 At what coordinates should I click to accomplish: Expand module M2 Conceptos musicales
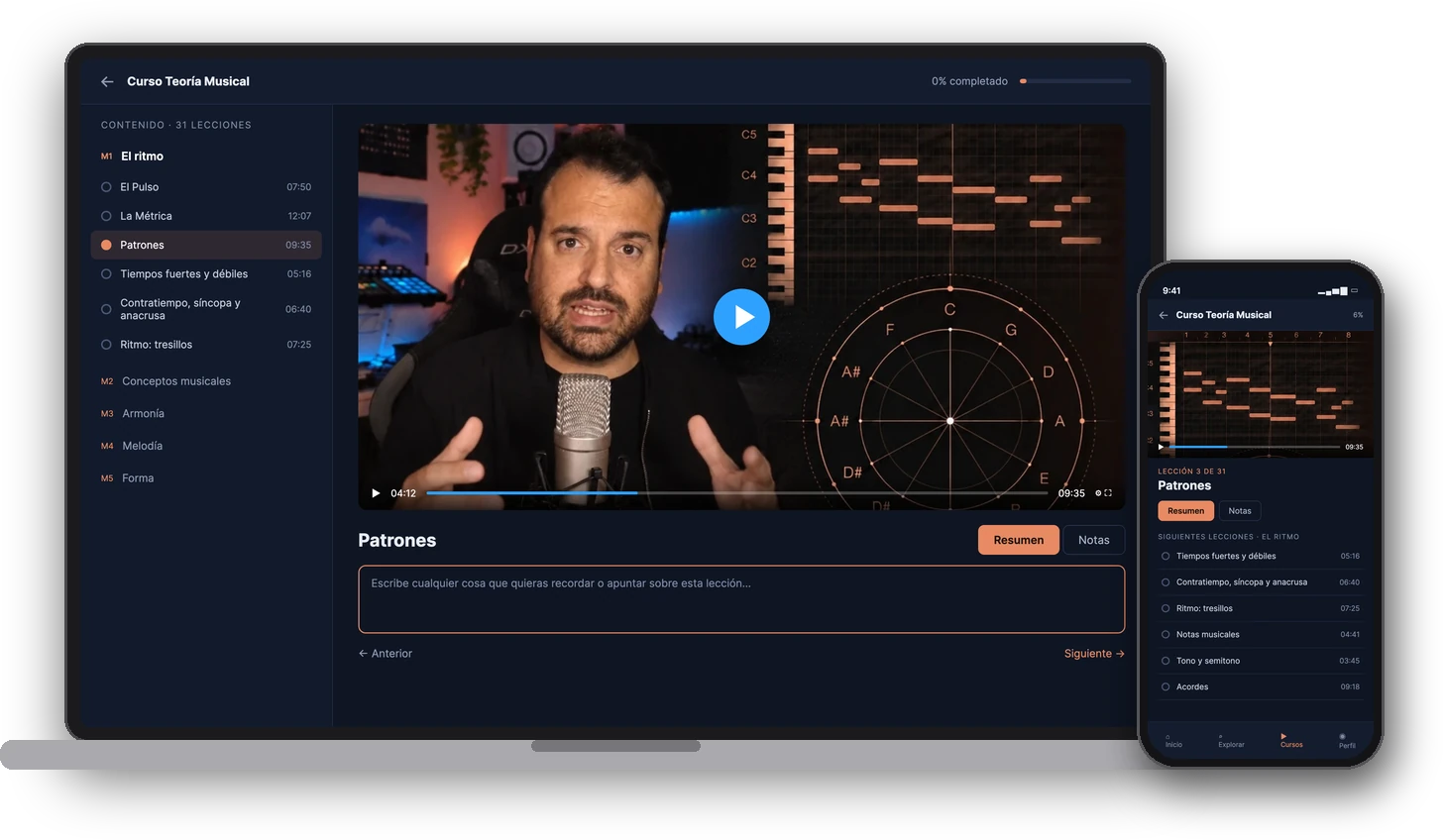point(166,381)
